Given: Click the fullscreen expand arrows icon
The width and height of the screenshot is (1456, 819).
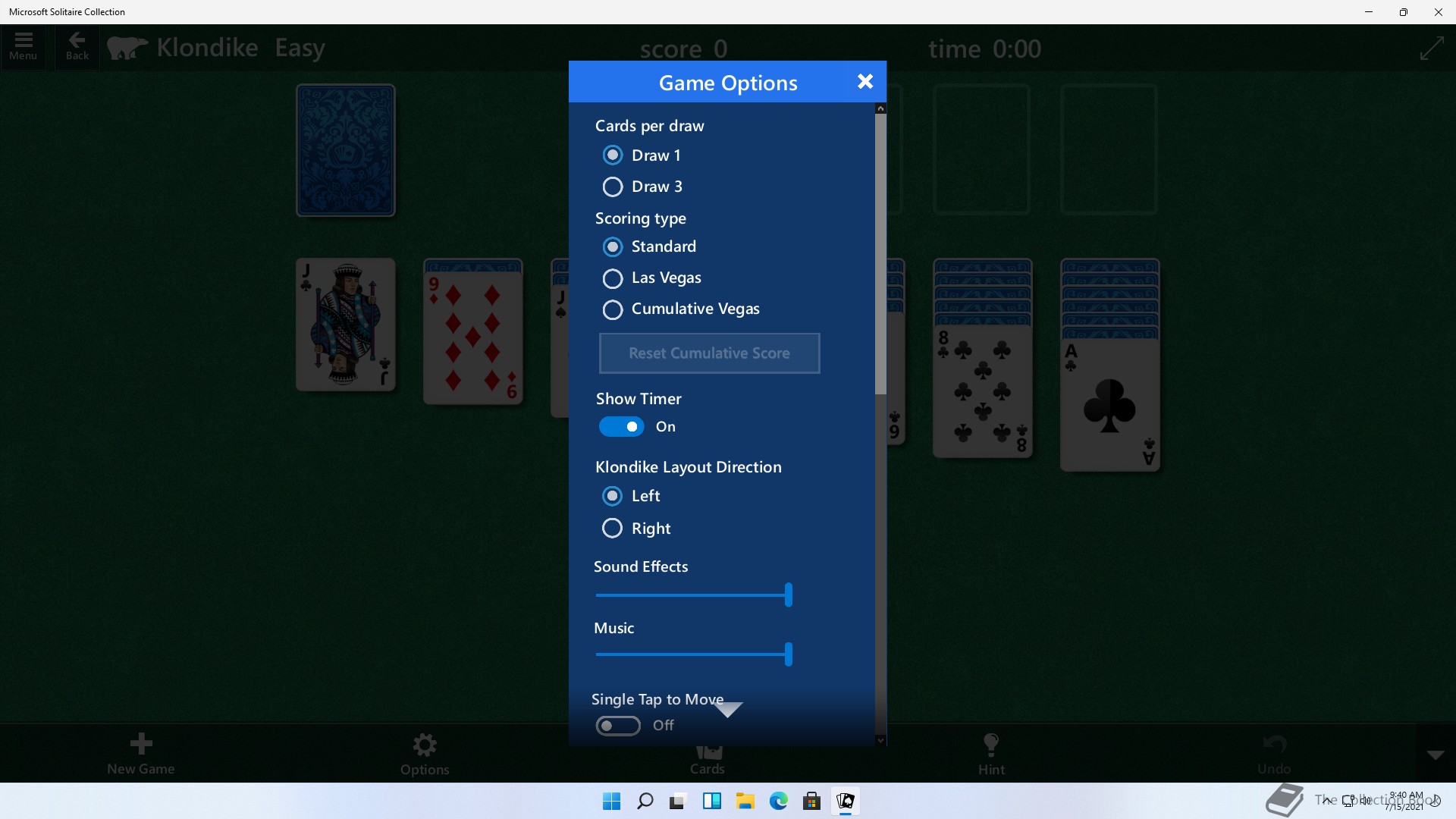Looking at the screenshot, I should coord(1431,49).
